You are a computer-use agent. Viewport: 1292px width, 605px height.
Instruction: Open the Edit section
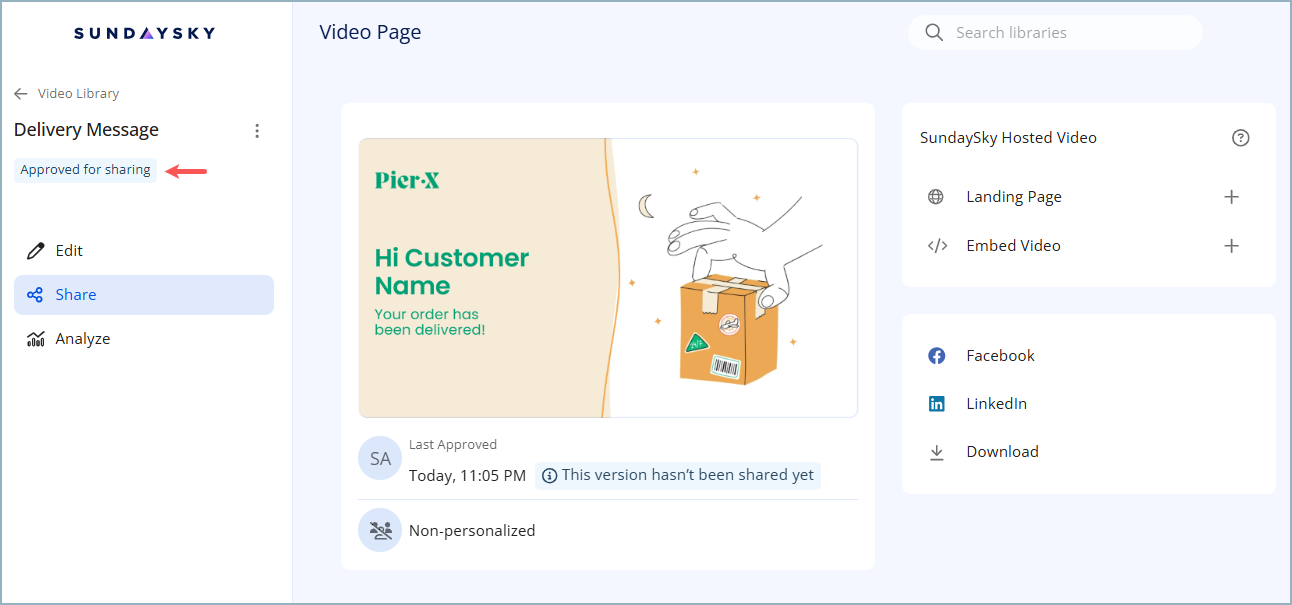click(x=69, y=251)
